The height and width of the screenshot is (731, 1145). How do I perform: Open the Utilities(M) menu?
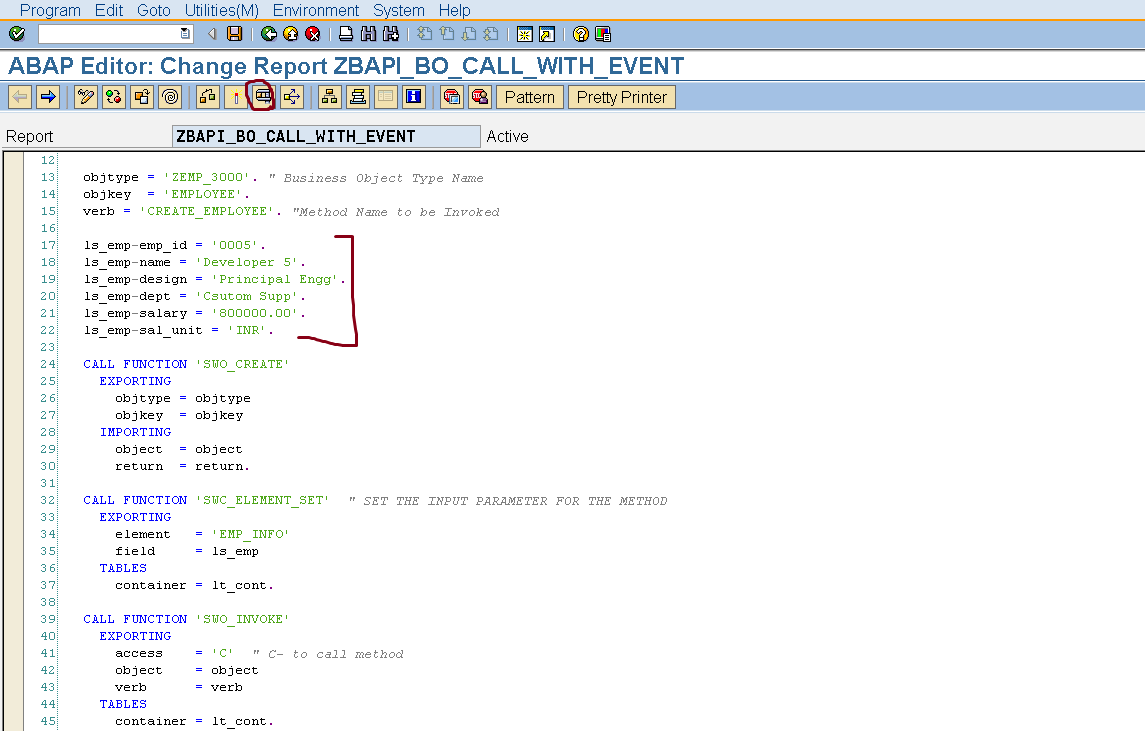(221, 10)
